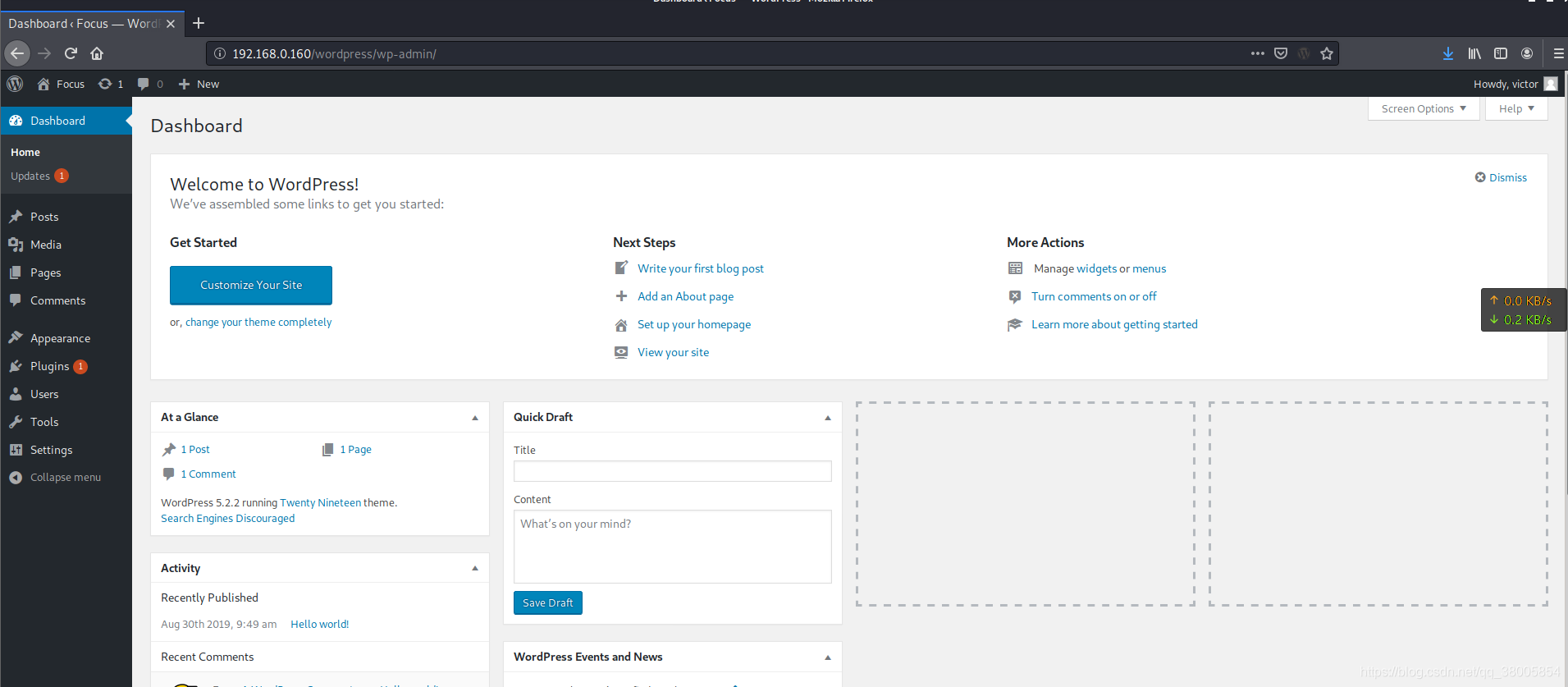Collapse the At a Glance panel

(x=475, y=418)
